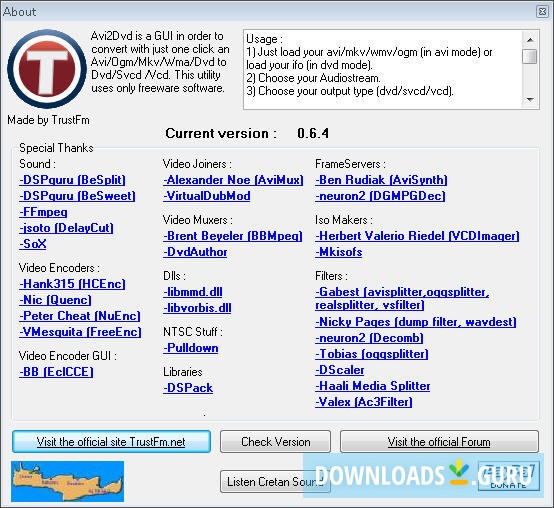This screenshot has width=554, height=508.
Task: Visit the official site TrustFm.net
Action: point(111,442)
